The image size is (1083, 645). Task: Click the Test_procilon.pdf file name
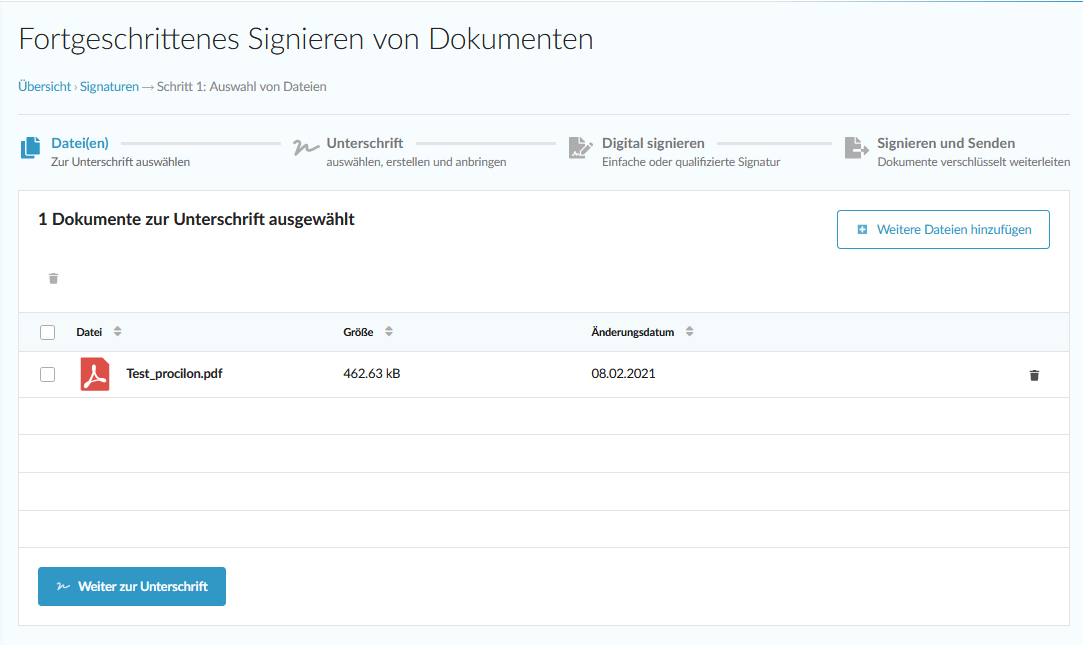[x=174, y=374]
